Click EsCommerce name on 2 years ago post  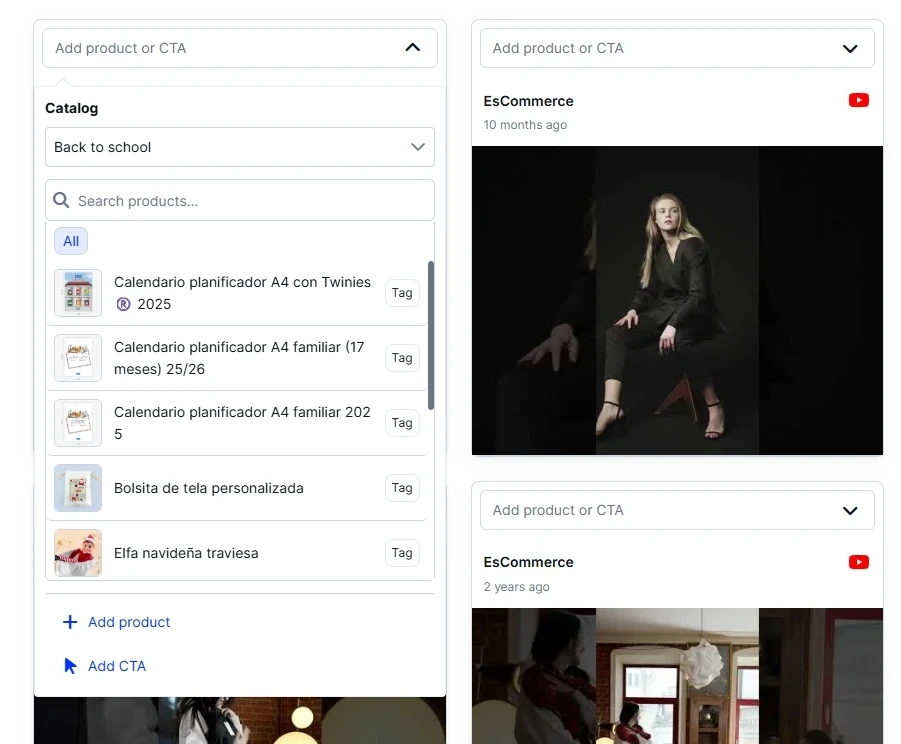click(x=528, y=562)
